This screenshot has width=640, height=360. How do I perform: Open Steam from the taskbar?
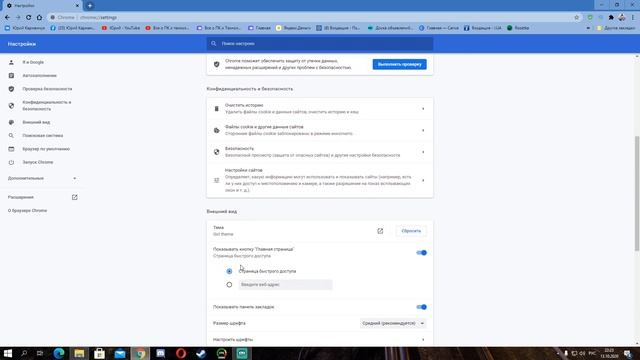tap(201, 353)
